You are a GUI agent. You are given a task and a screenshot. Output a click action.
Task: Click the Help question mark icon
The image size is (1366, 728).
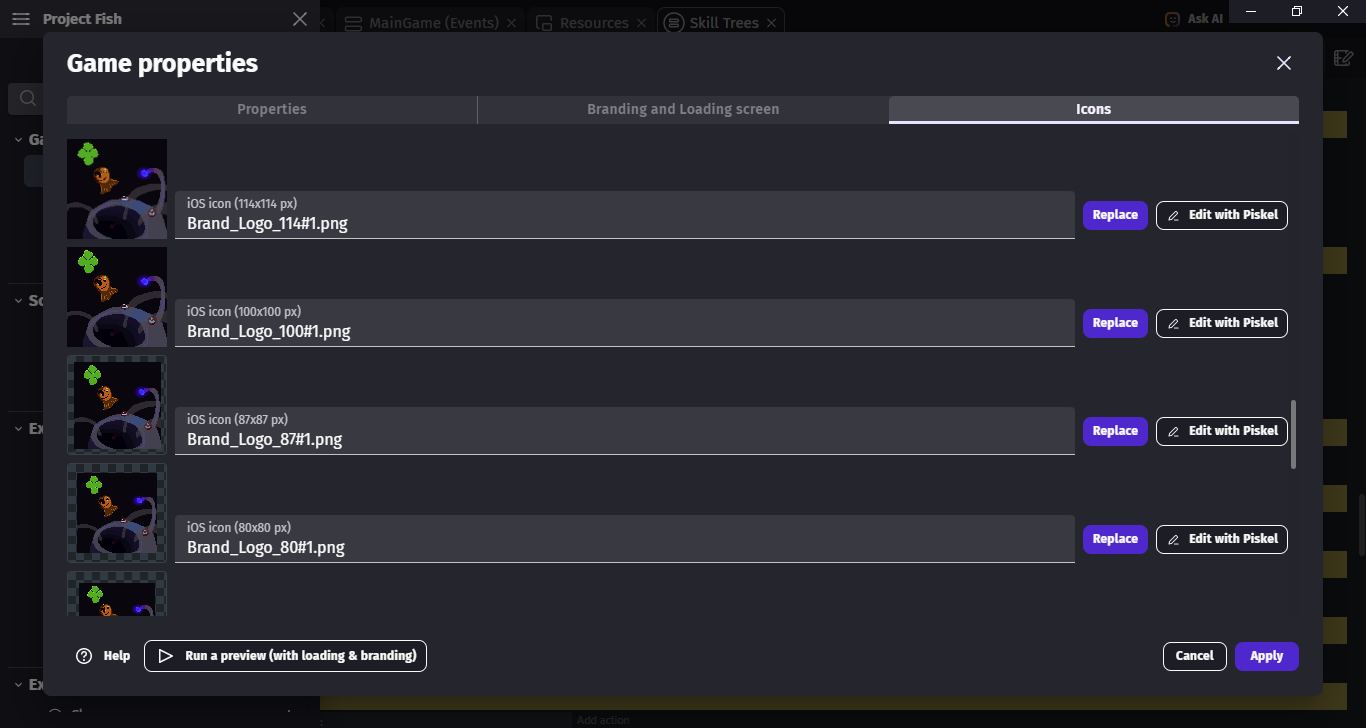(x=84, y=656)
